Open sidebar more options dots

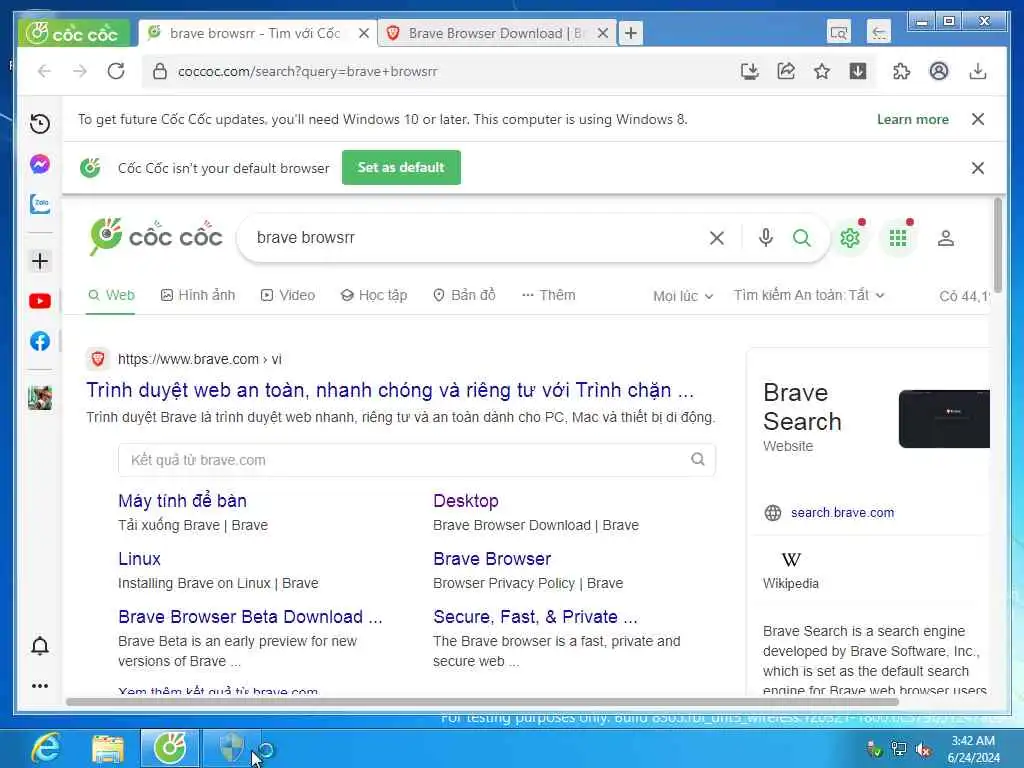click(x=40, y=686)
